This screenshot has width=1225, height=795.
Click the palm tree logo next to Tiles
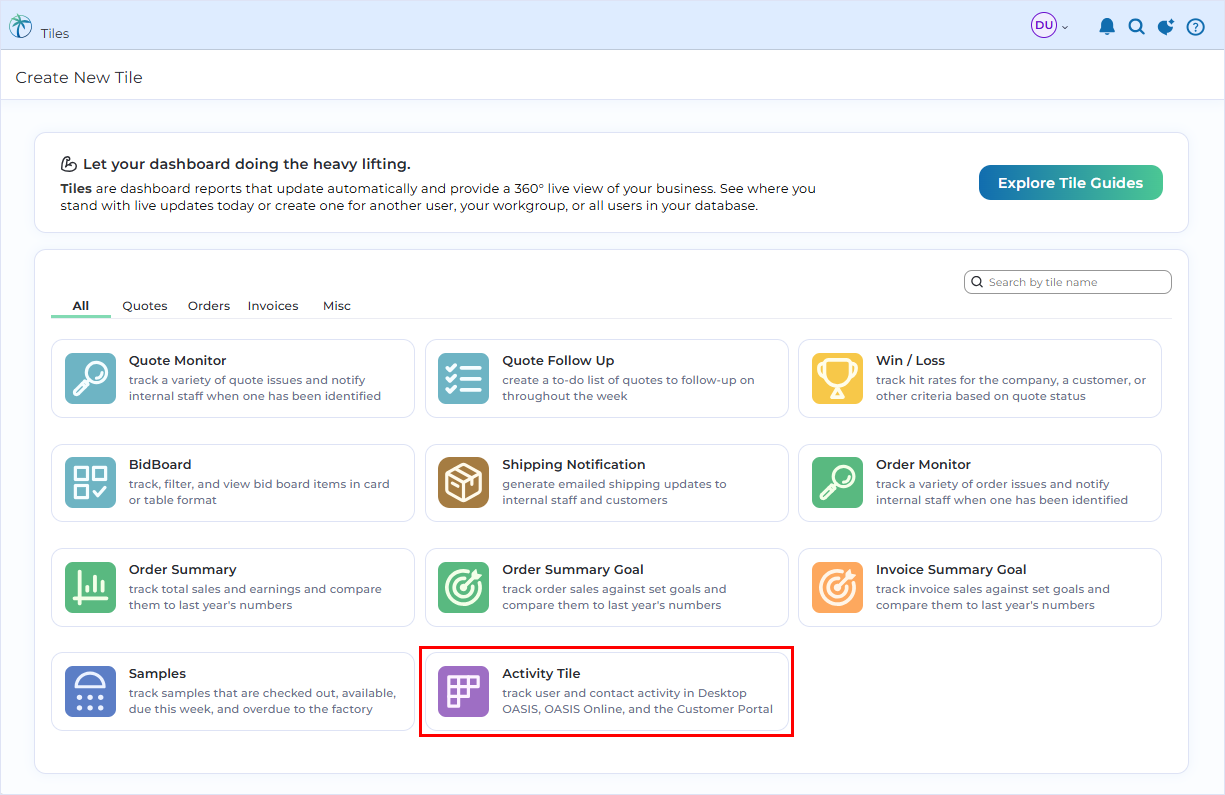pos(20,24)
